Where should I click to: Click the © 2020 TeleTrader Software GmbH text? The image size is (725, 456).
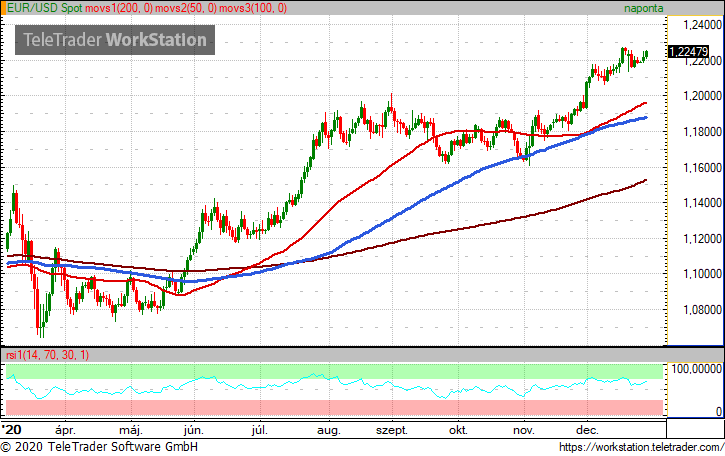point(99,447)
